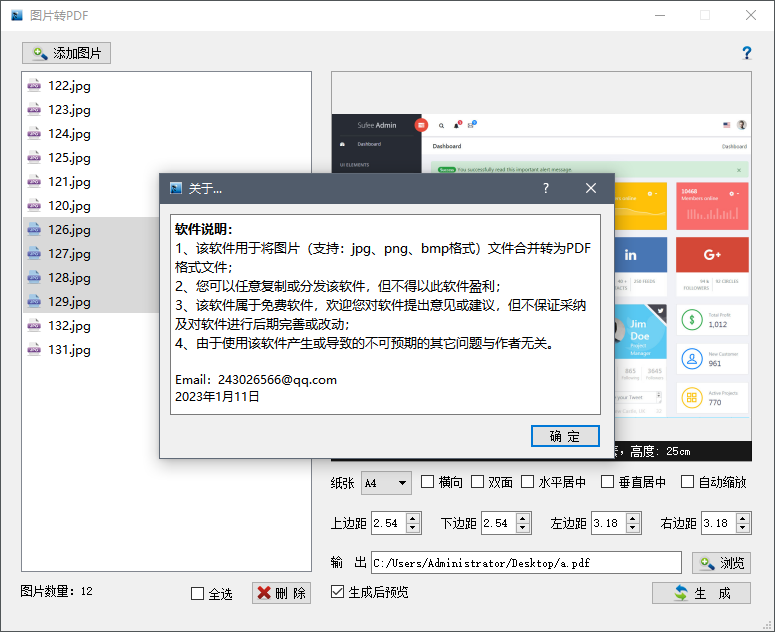Select 124.jpg file name in list
775x632 pixels.
click(x=69, y=133)
